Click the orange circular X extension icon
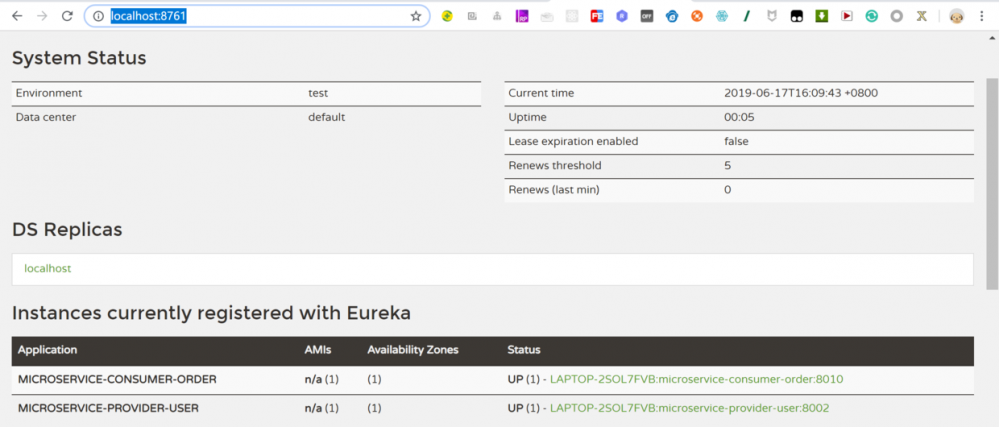 coord(697,16)
